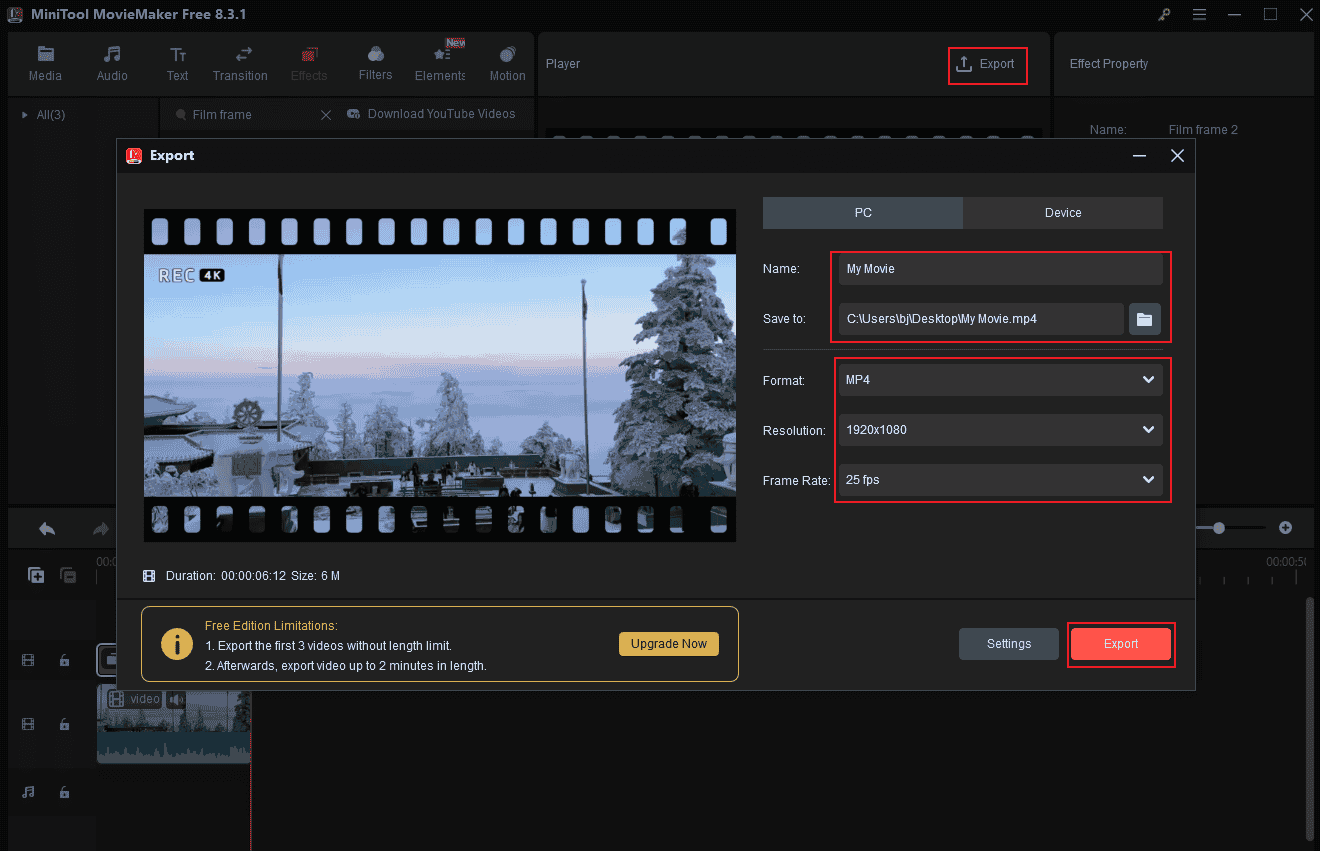1320x851 pixels.
Task: Click the Undo arrow above the timeline
Action: [46, 527]
